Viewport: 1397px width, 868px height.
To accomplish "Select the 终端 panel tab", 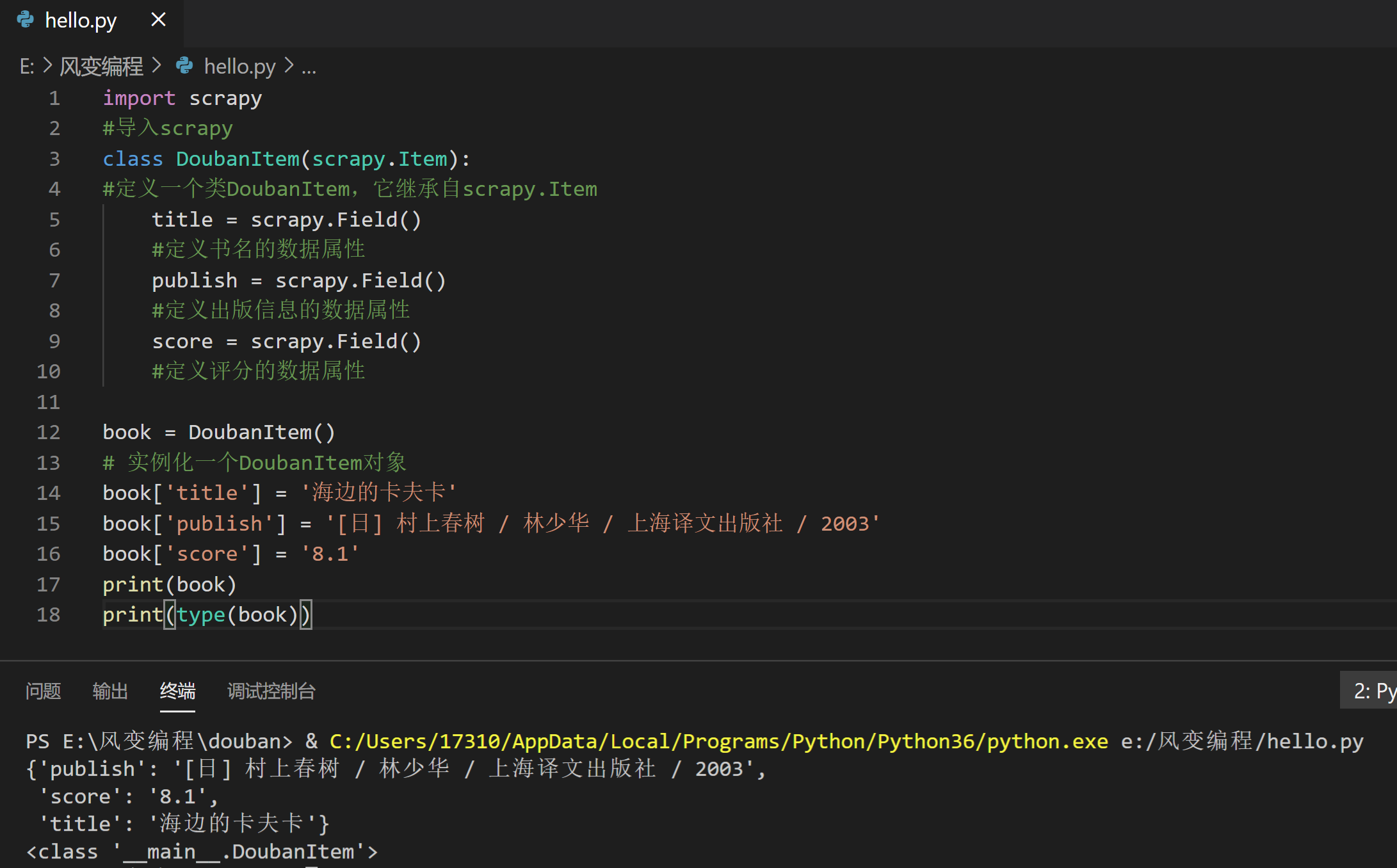I will [x=177, y=691].
